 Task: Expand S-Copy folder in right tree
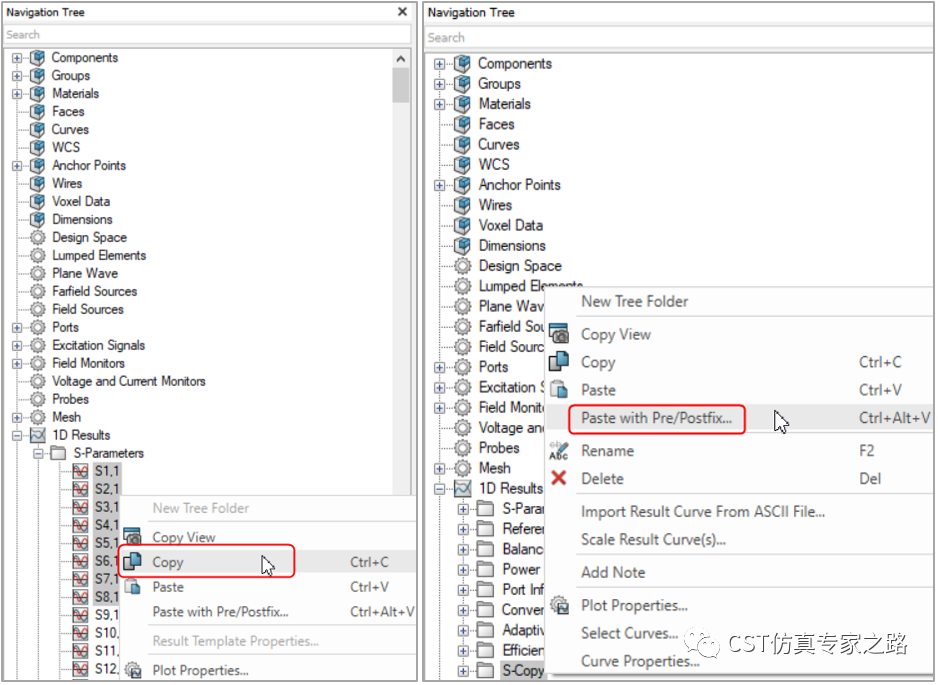point(463,671)
